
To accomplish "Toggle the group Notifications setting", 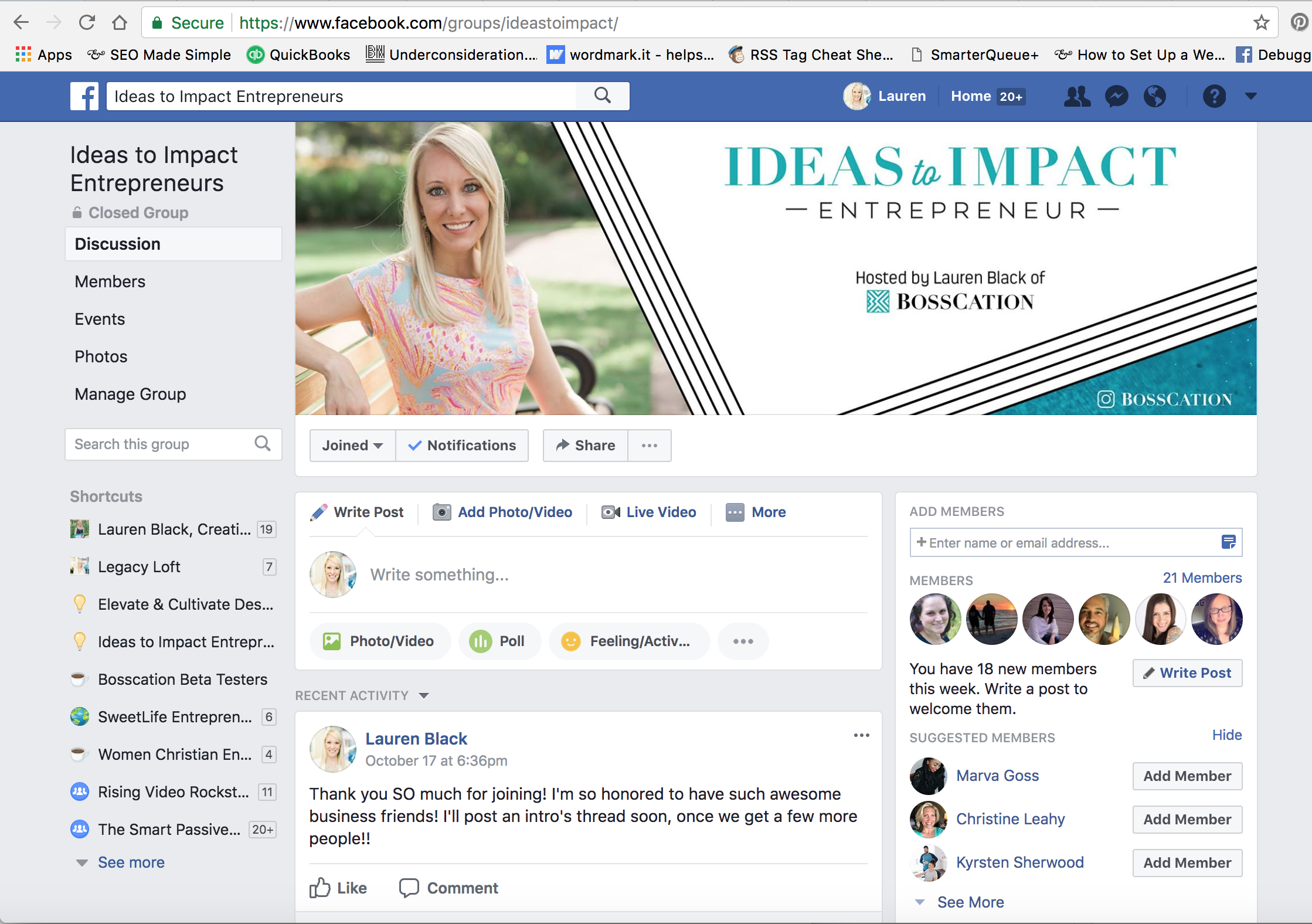I will tap(462, 446).
